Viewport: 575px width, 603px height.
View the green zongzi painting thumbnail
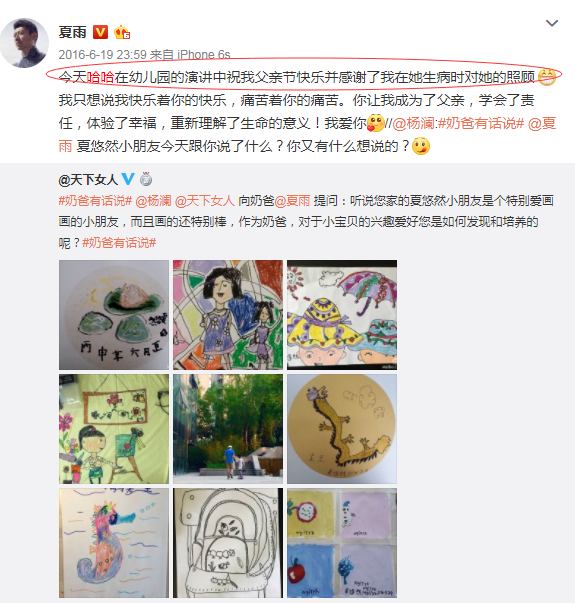(114, 315)
